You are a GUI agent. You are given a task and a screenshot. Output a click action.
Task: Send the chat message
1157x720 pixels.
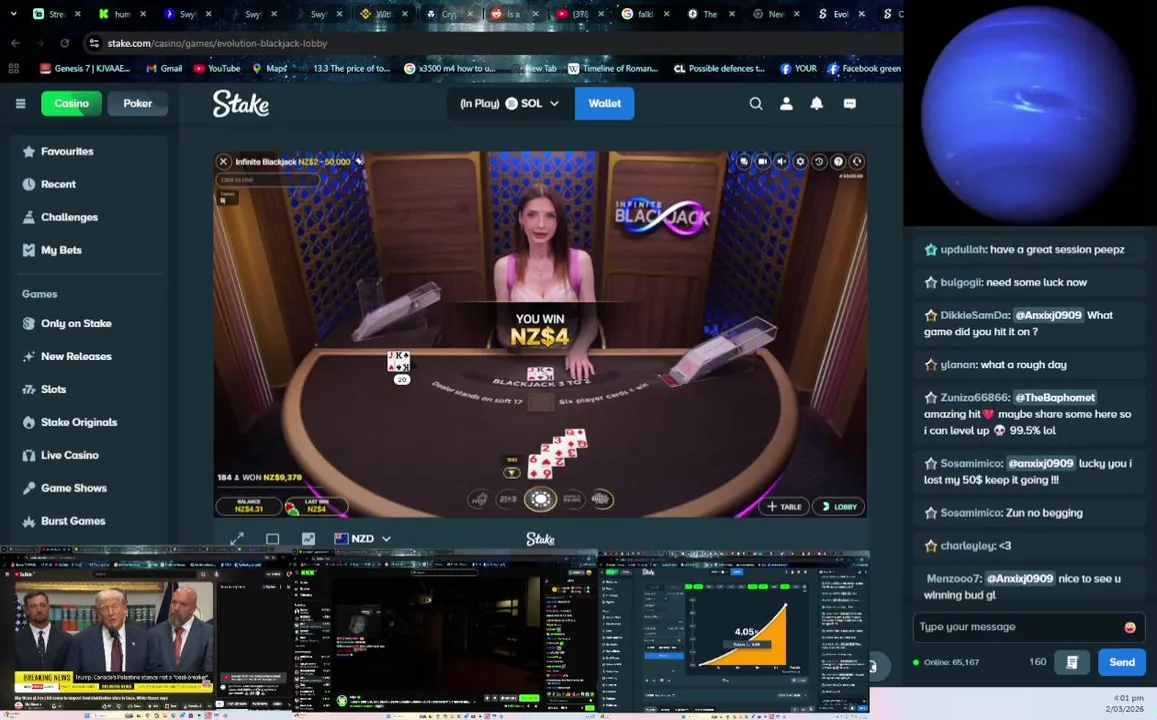[1122, 662]
